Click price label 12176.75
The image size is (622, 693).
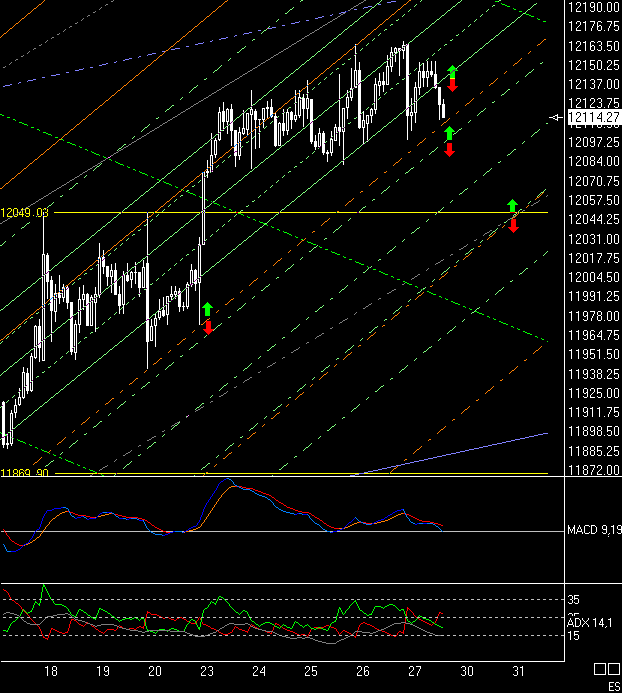click(x=594, y=27)
